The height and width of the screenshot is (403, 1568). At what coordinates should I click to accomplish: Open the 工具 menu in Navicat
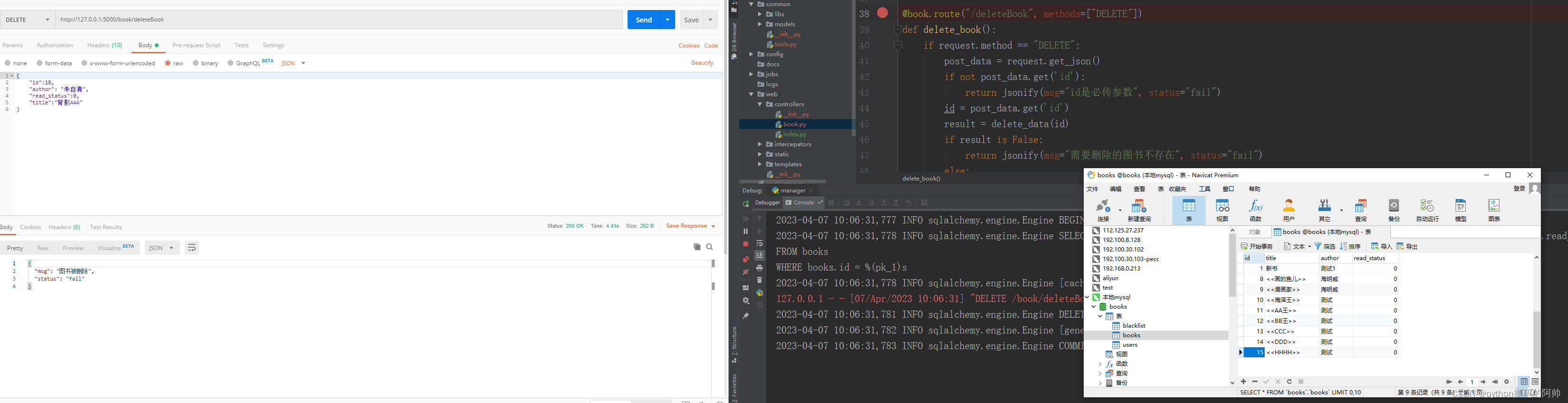[1205, 189]
